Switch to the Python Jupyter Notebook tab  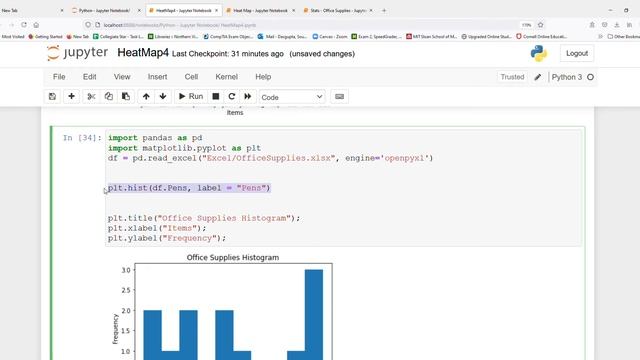(104, 10)
